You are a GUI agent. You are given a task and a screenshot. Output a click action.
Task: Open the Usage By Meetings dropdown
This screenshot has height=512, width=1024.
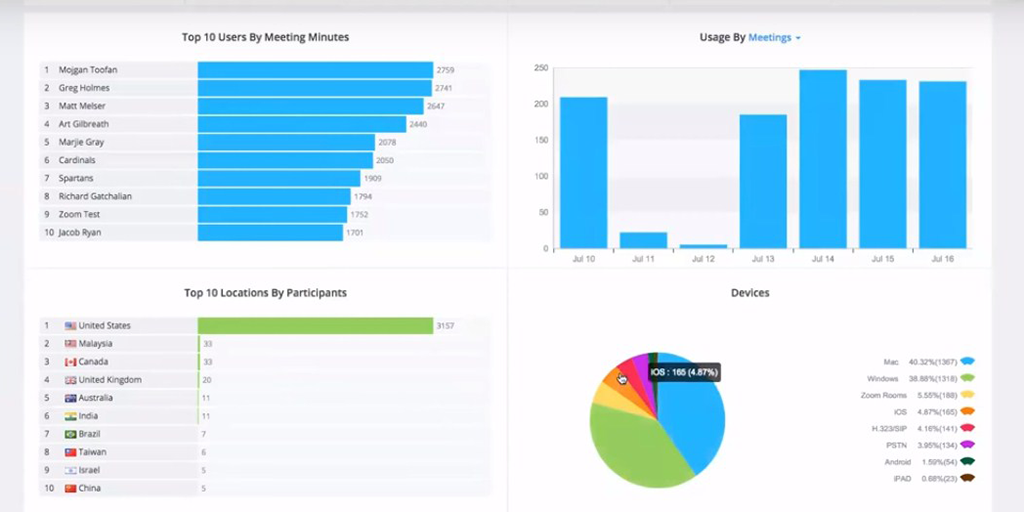775,38
